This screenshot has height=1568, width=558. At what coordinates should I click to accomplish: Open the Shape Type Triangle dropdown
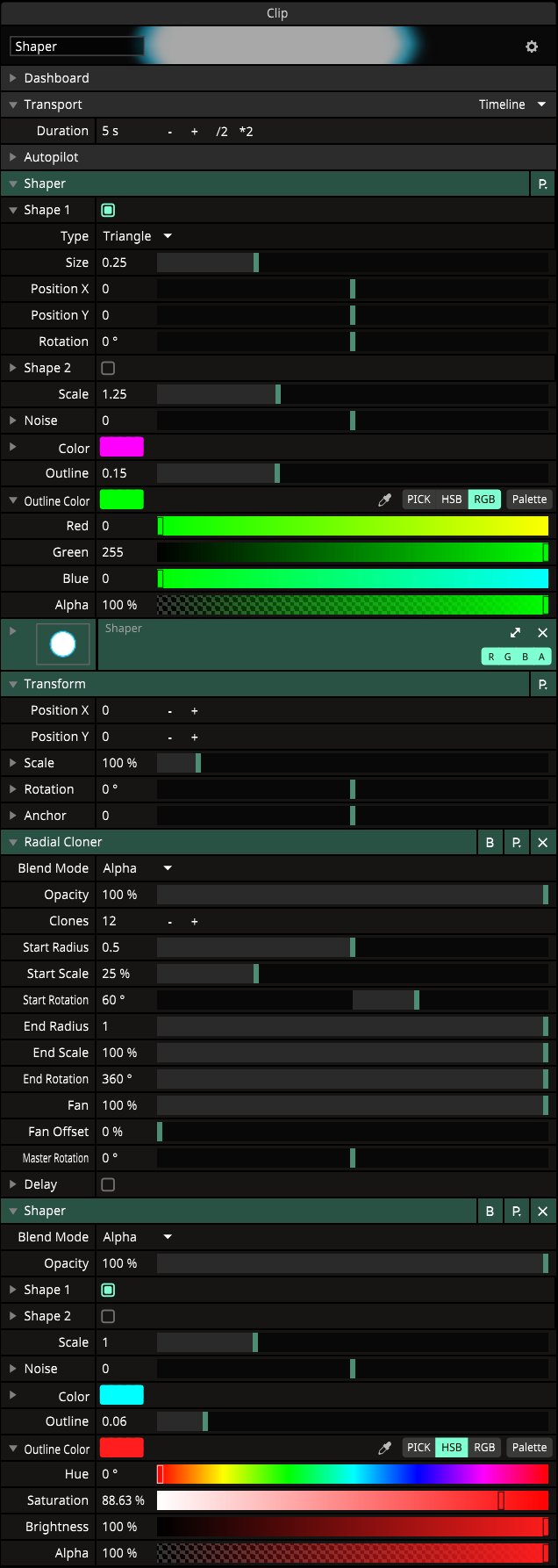[x=137, y=236]
